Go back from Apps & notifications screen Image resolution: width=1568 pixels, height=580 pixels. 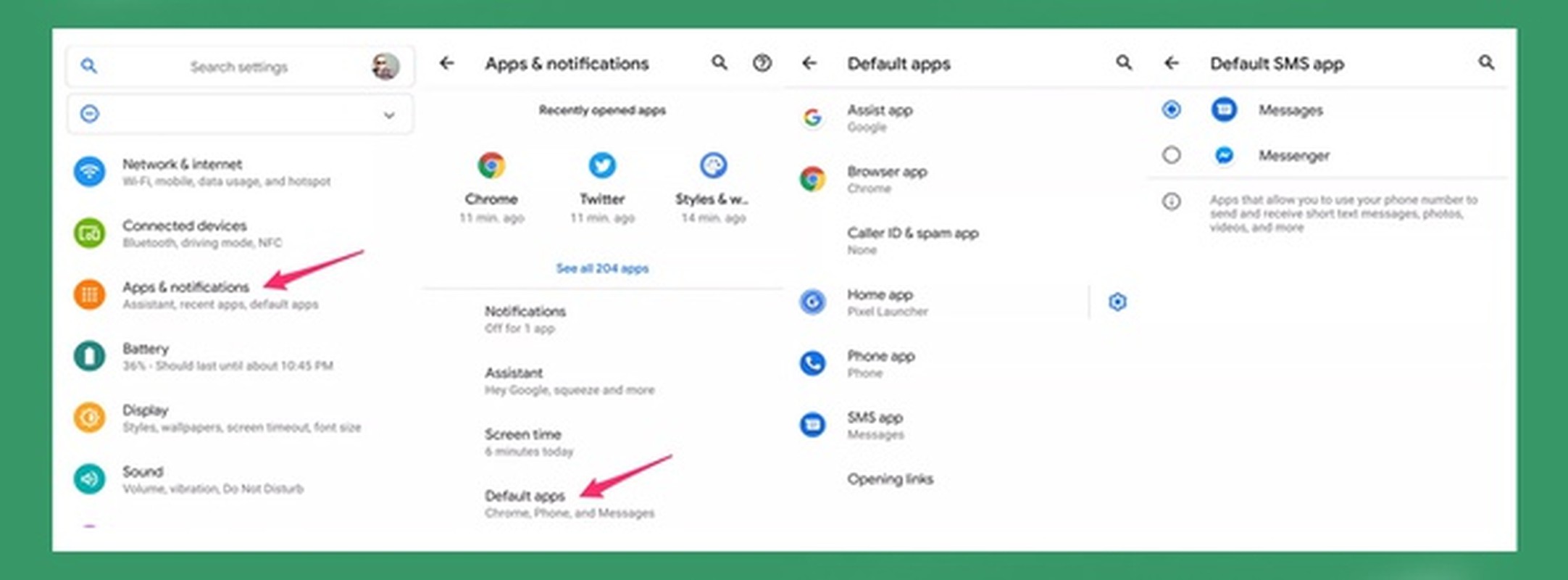(447, 63)
